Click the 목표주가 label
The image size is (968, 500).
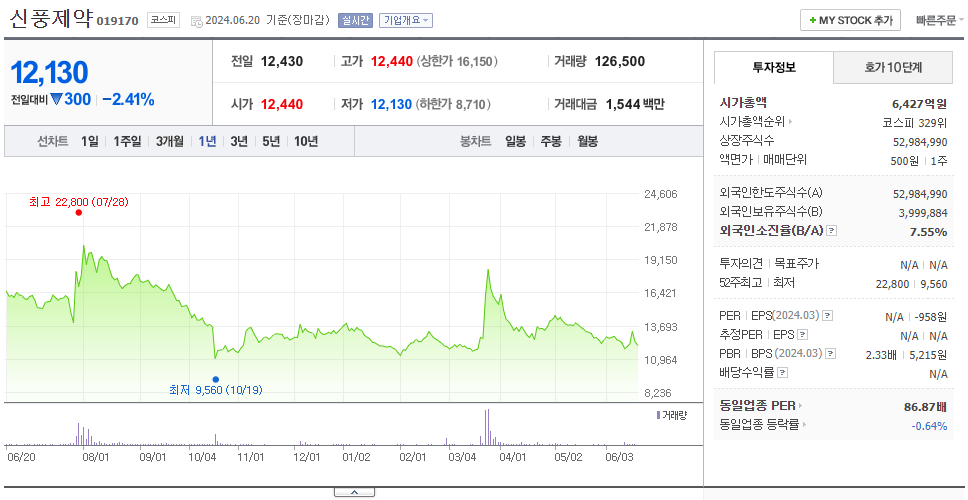pos(796,264)
